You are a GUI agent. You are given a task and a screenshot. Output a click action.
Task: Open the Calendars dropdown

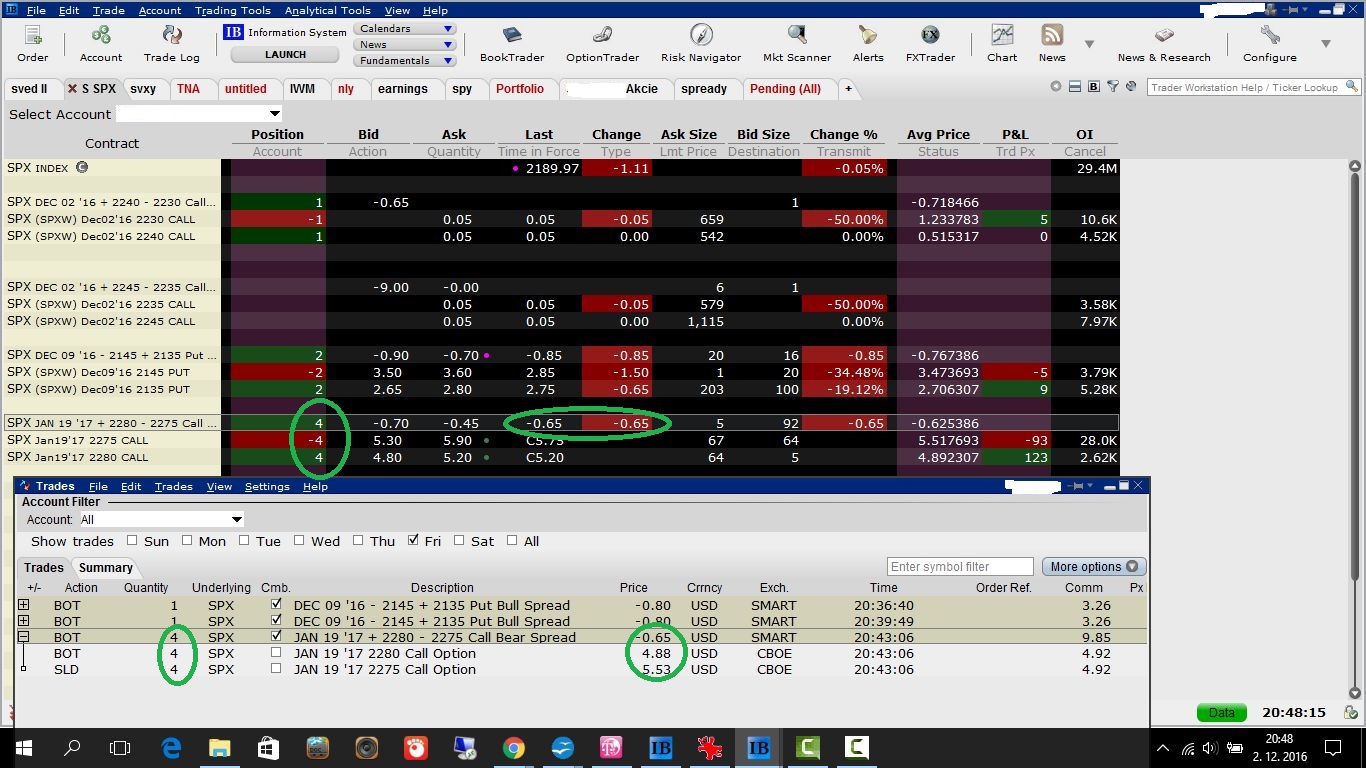point(405,29)
